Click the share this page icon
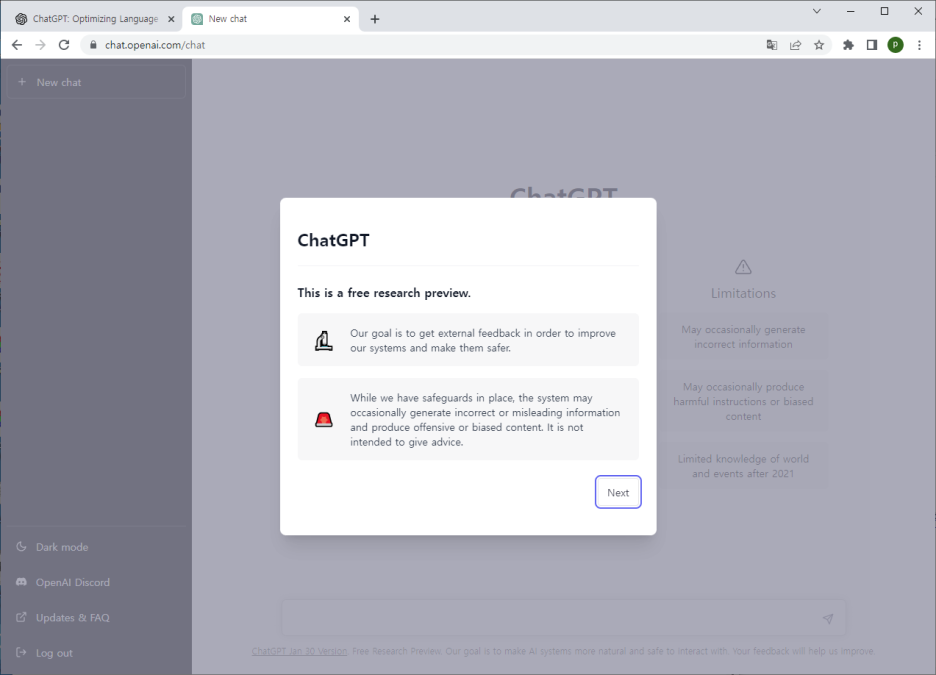 coord(795,45)
